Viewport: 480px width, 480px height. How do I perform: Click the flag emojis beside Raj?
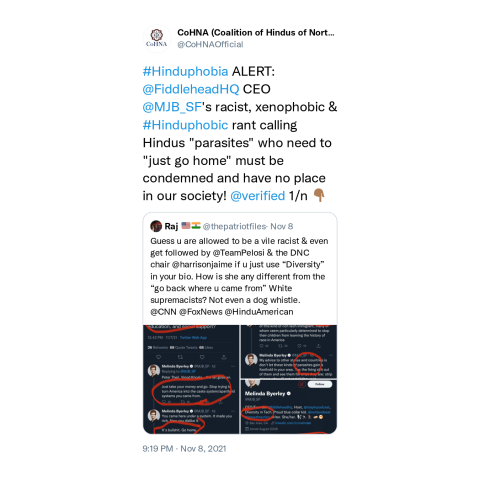point(191,226)
